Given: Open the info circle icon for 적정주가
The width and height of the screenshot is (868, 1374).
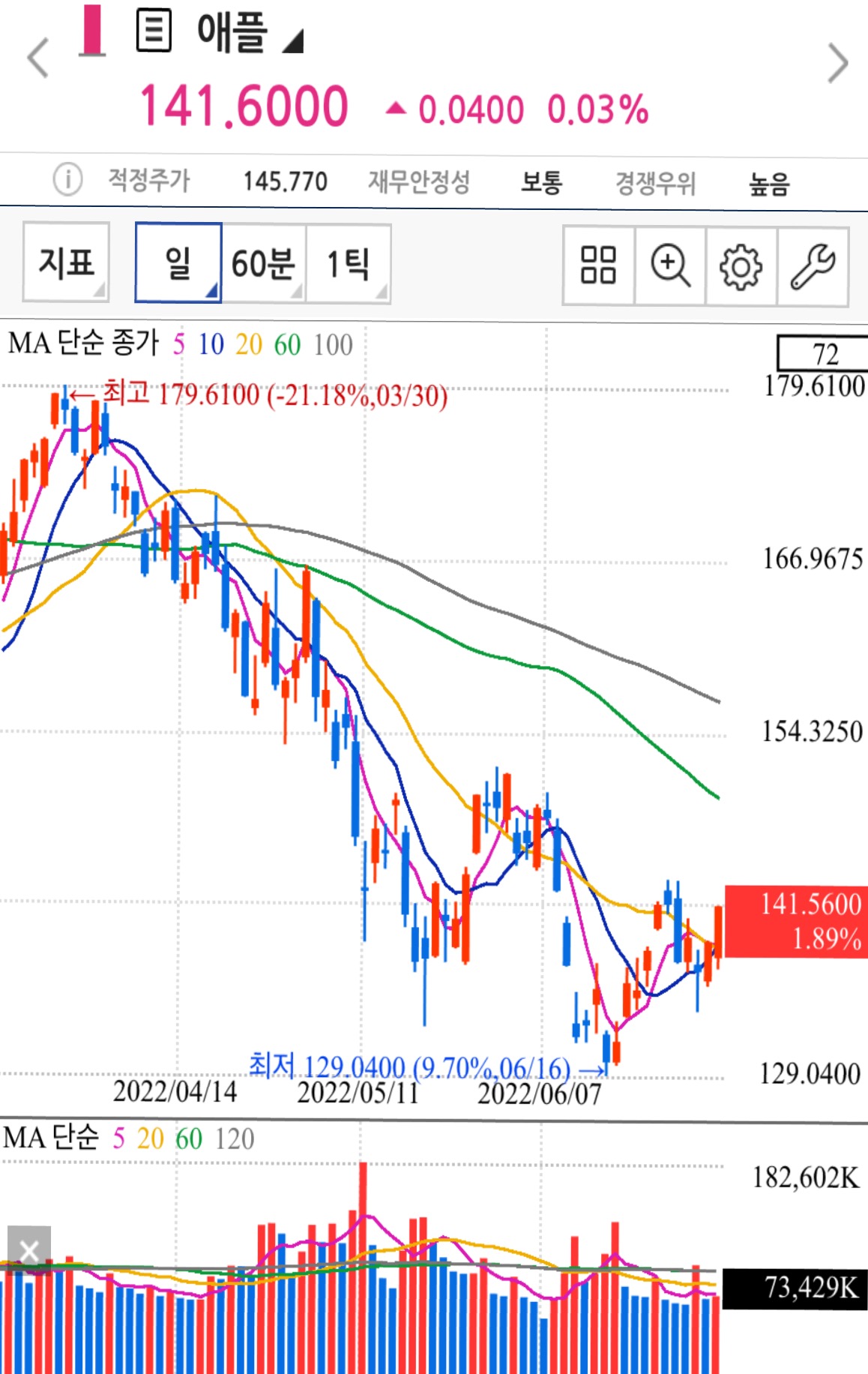Looking at the screenshot, I should (x=67, y=180).
